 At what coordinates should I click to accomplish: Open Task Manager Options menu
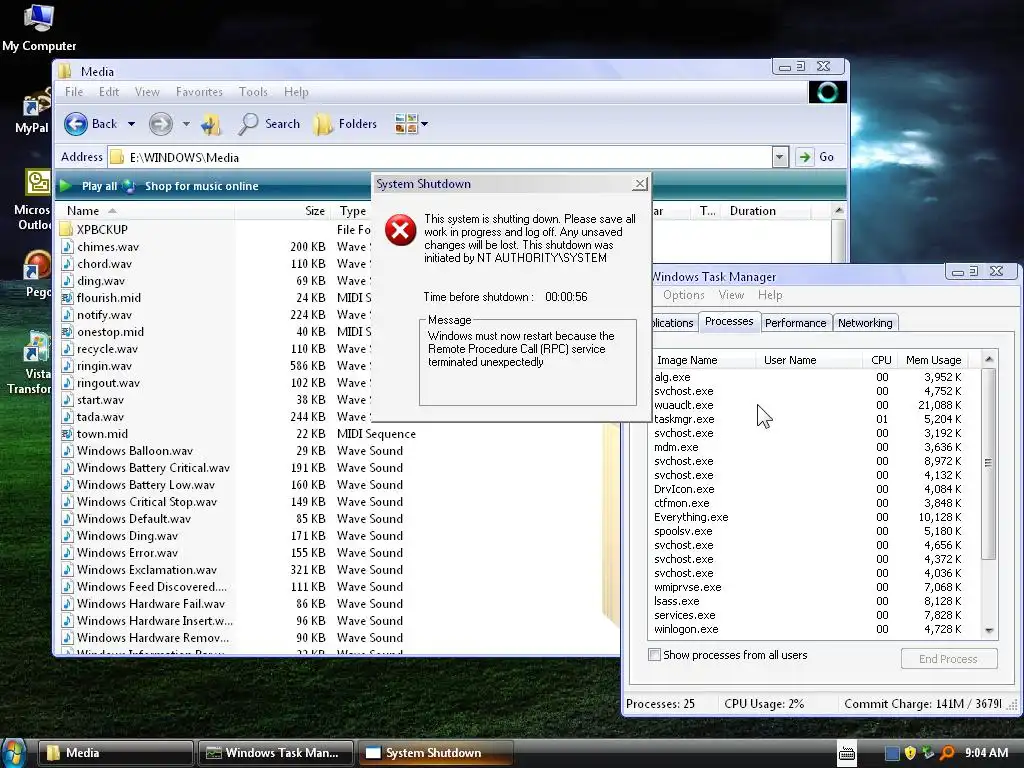tap(684, 295)
